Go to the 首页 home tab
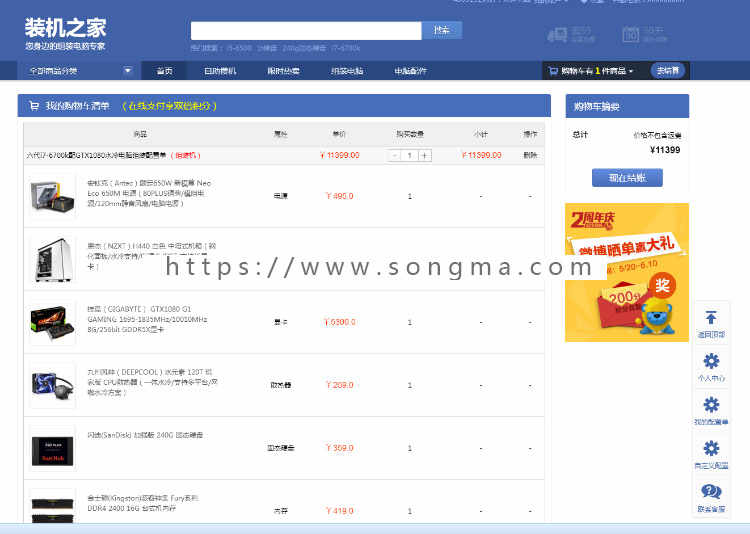 pos(165,71)
